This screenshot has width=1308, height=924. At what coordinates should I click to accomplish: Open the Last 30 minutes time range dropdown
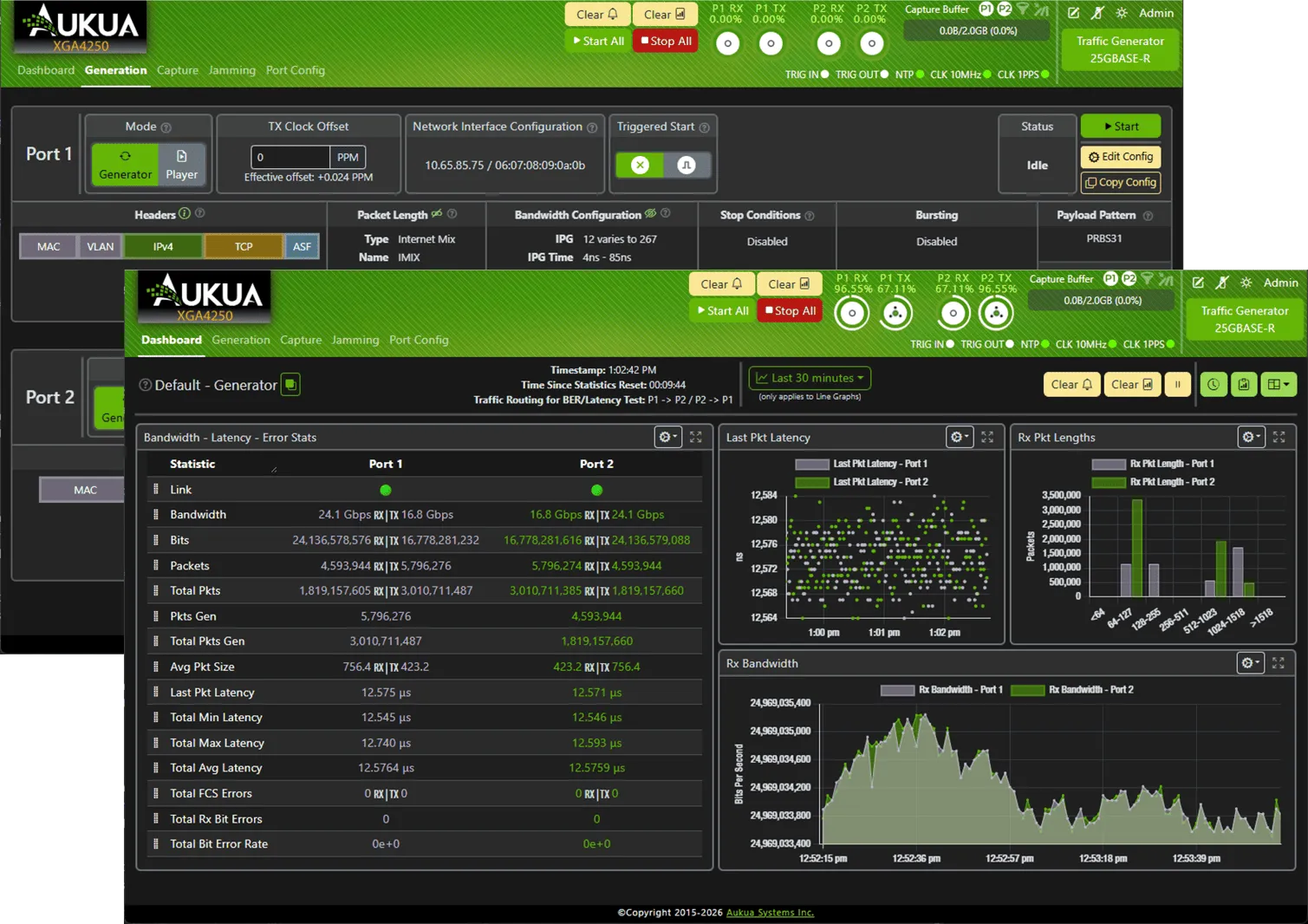click(810, 378)
